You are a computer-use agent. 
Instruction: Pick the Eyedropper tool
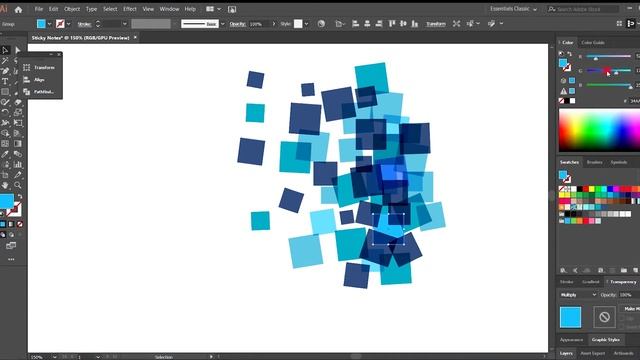point(5,154)
